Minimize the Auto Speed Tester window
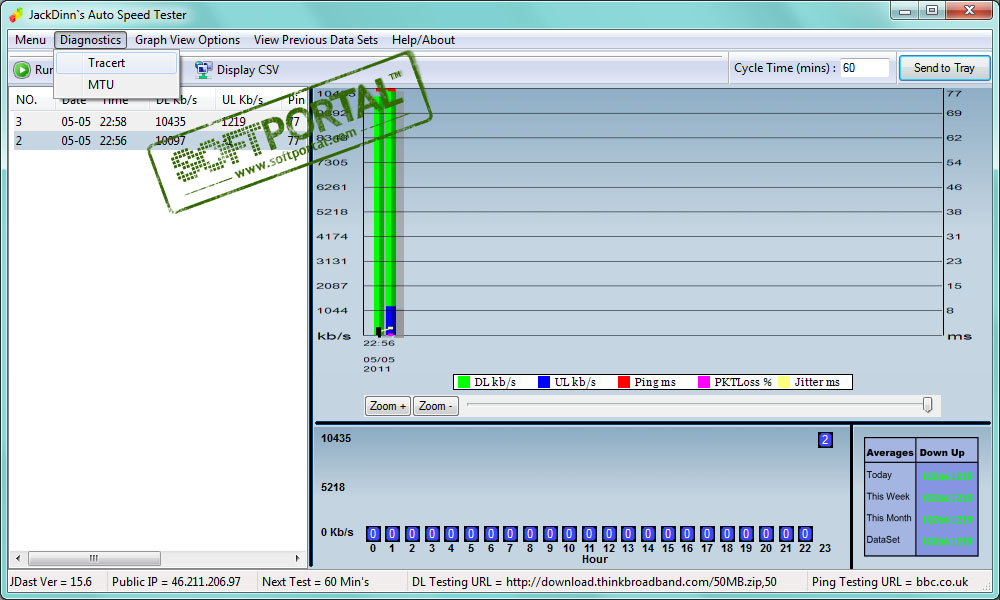The width and height of the screenshot is (1000, 600). click(x=904, y=10)
